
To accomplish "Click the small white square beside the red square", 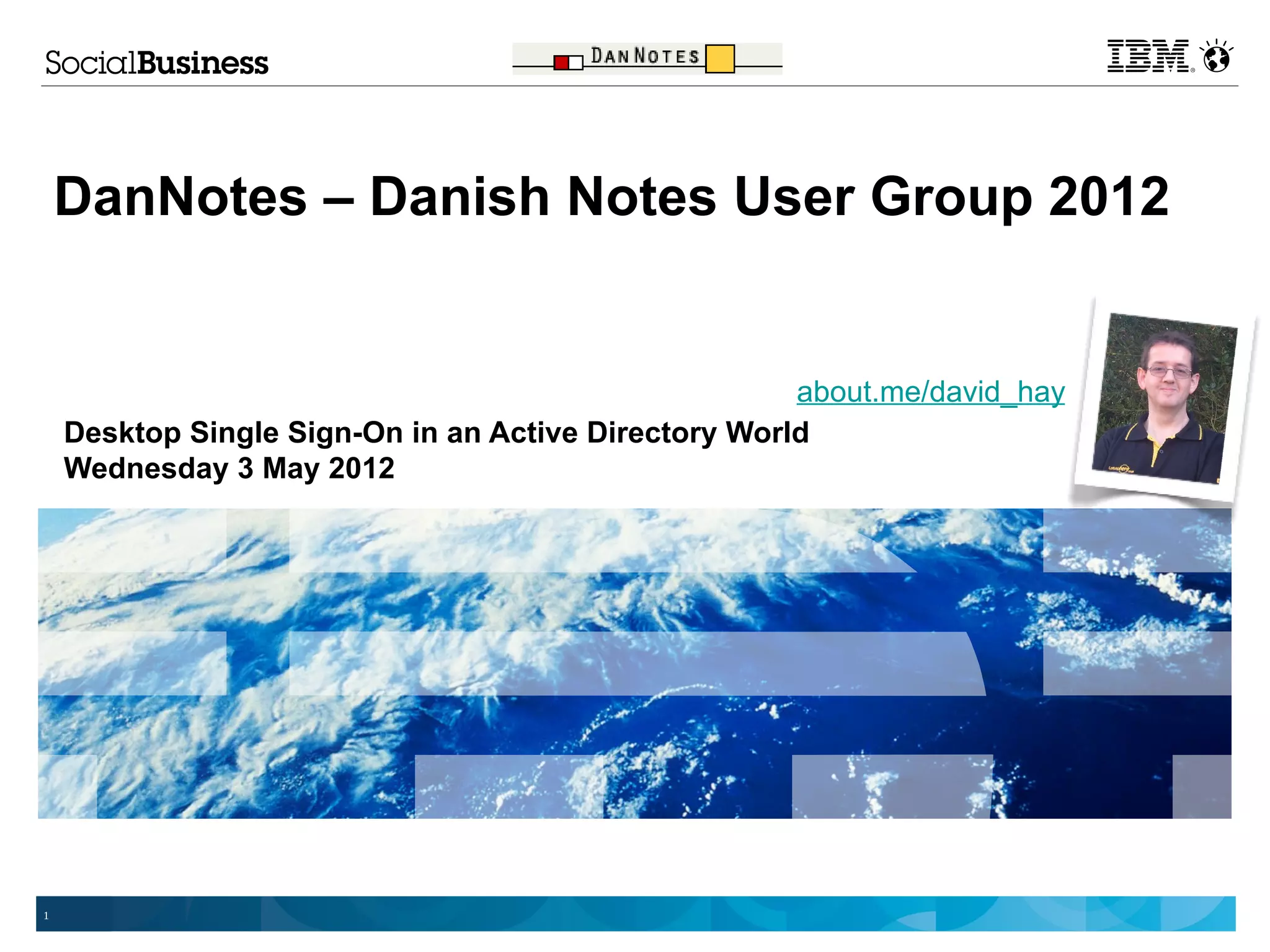I will 576,63.
